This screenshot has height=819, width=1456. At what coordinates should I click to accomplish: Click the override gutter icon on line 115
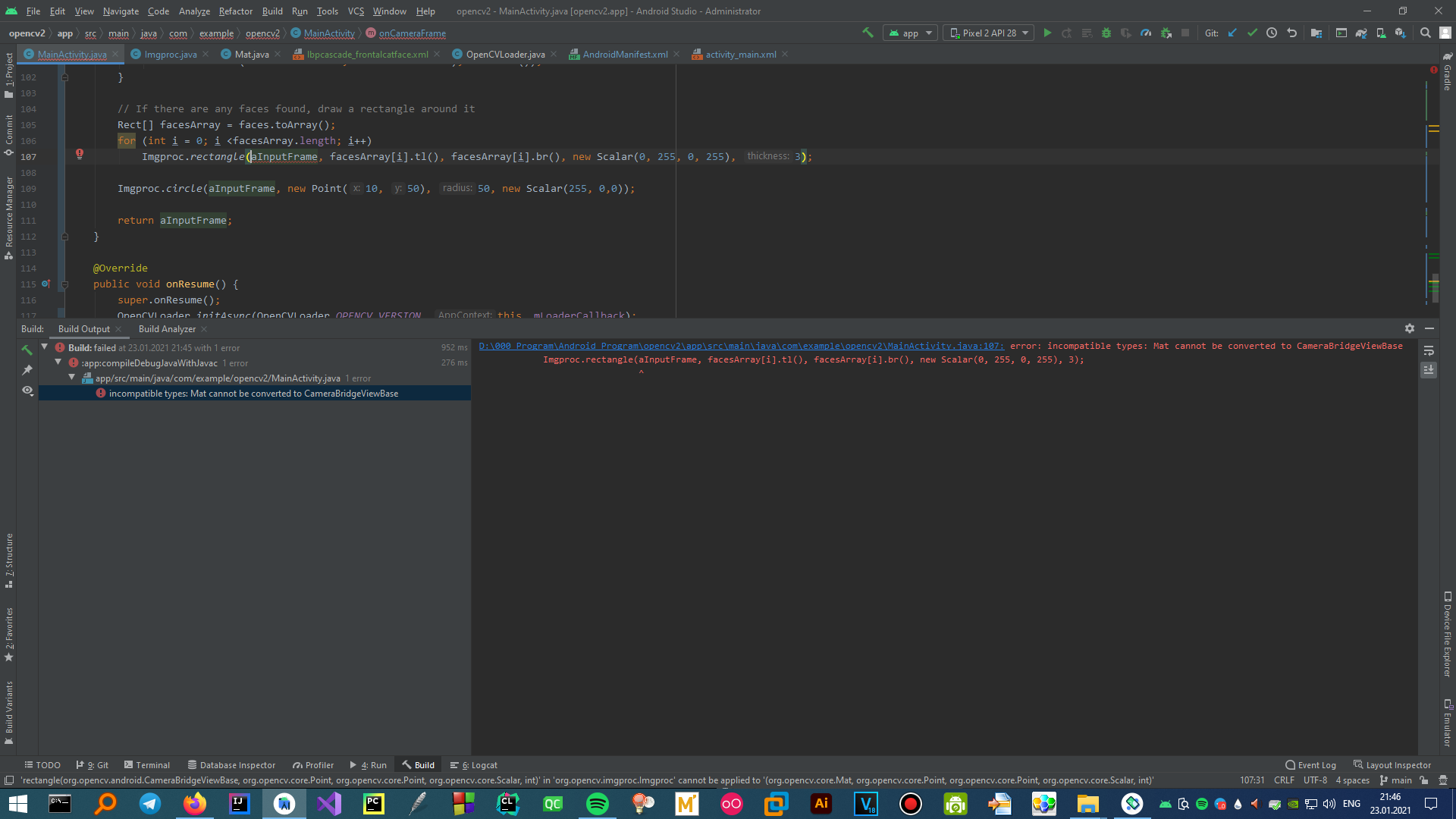coord(45,284)
